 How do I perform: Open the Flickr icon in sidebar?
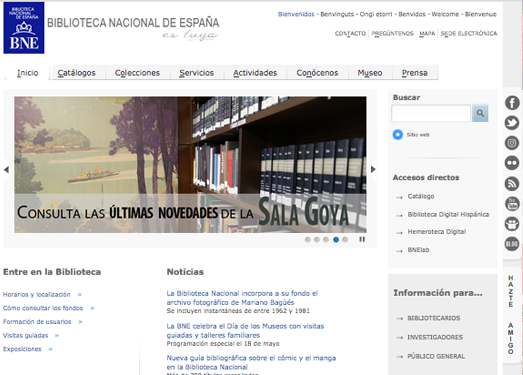[512, 163]
